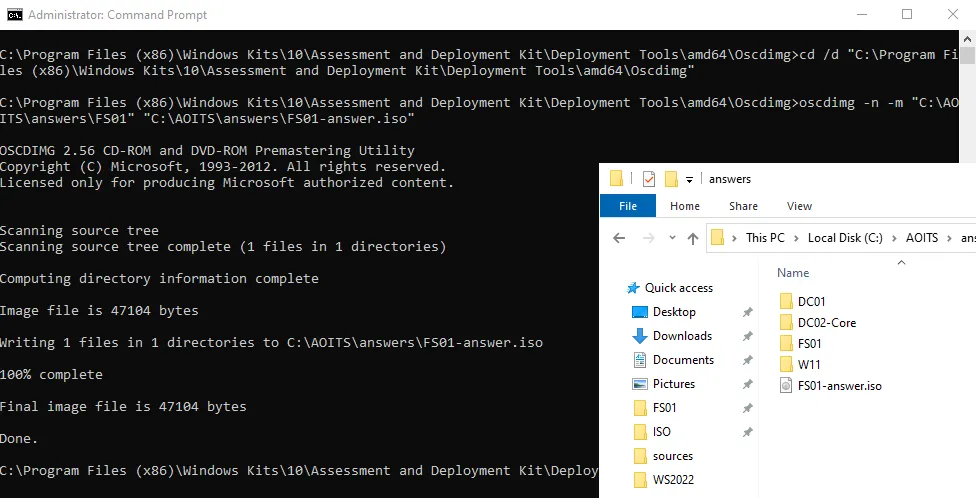Screen dimensions: 976x498
Task: Click the Properties checkmark icon in quick access toolbar
Action: point(649,179)
